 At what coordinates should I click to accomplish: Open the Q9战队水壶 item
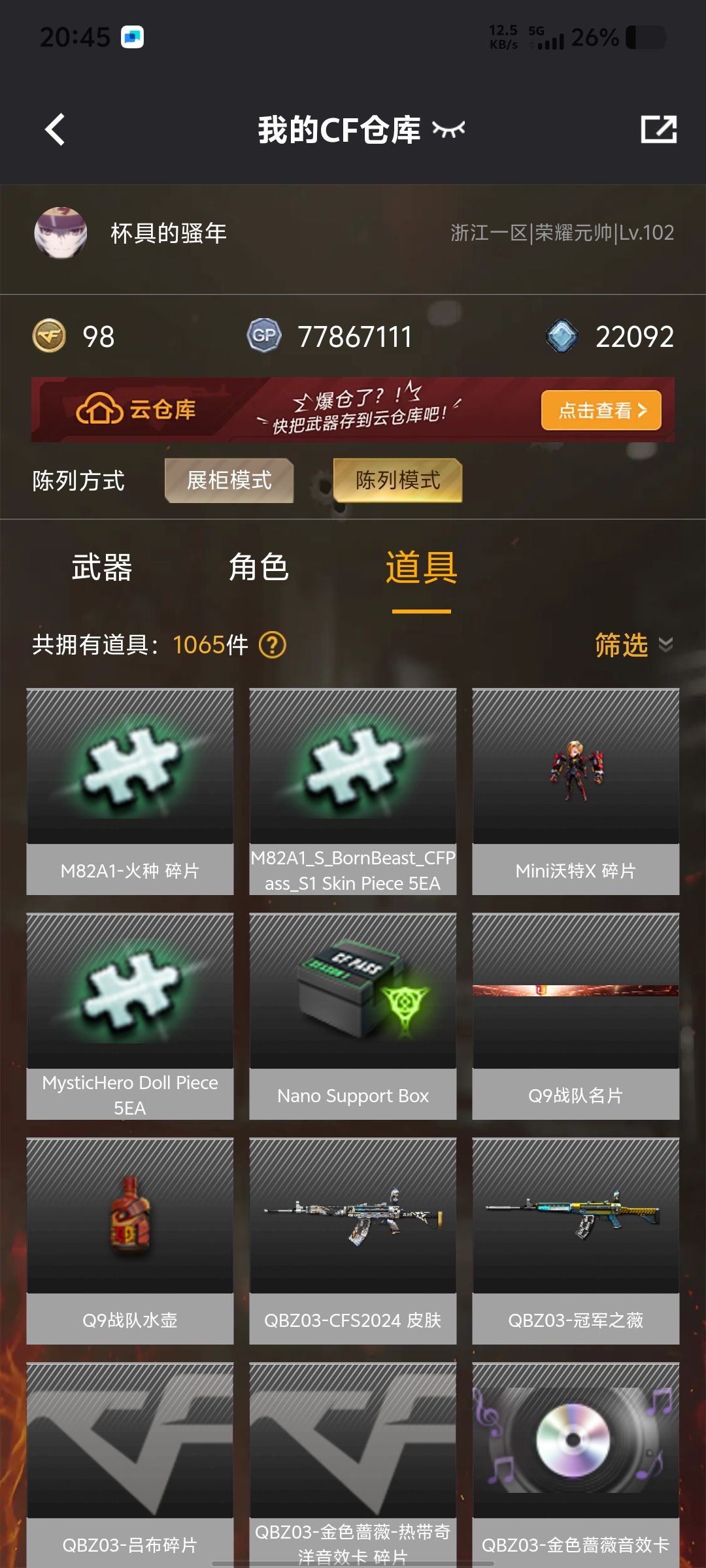pos(130,1241)
